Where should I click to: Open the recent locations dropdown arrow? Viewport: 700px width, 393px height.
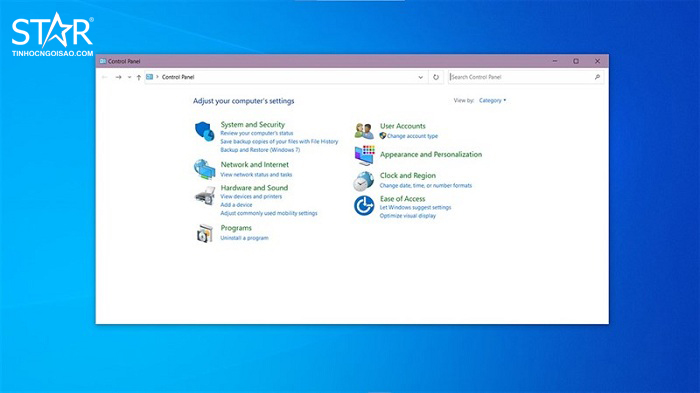click(129, 77)
